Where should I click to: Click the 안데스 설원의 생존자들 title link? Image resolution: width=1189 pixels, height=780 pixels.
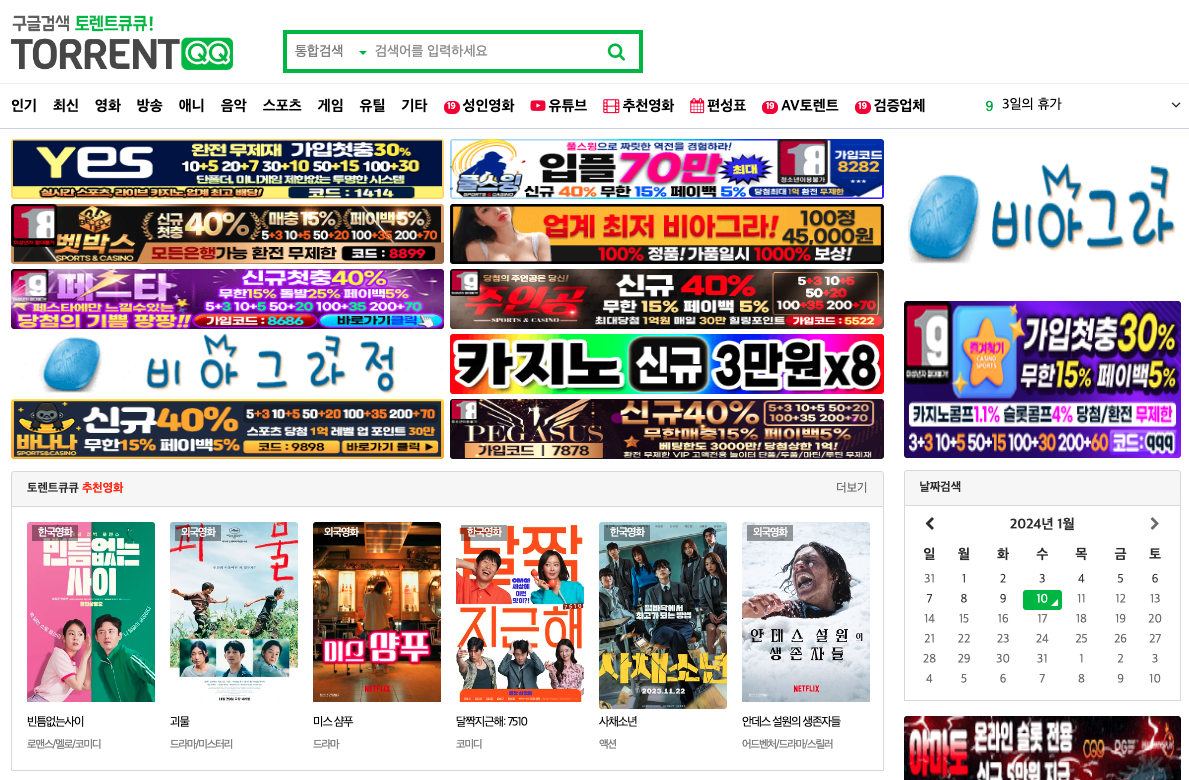(x=791, y=722)
